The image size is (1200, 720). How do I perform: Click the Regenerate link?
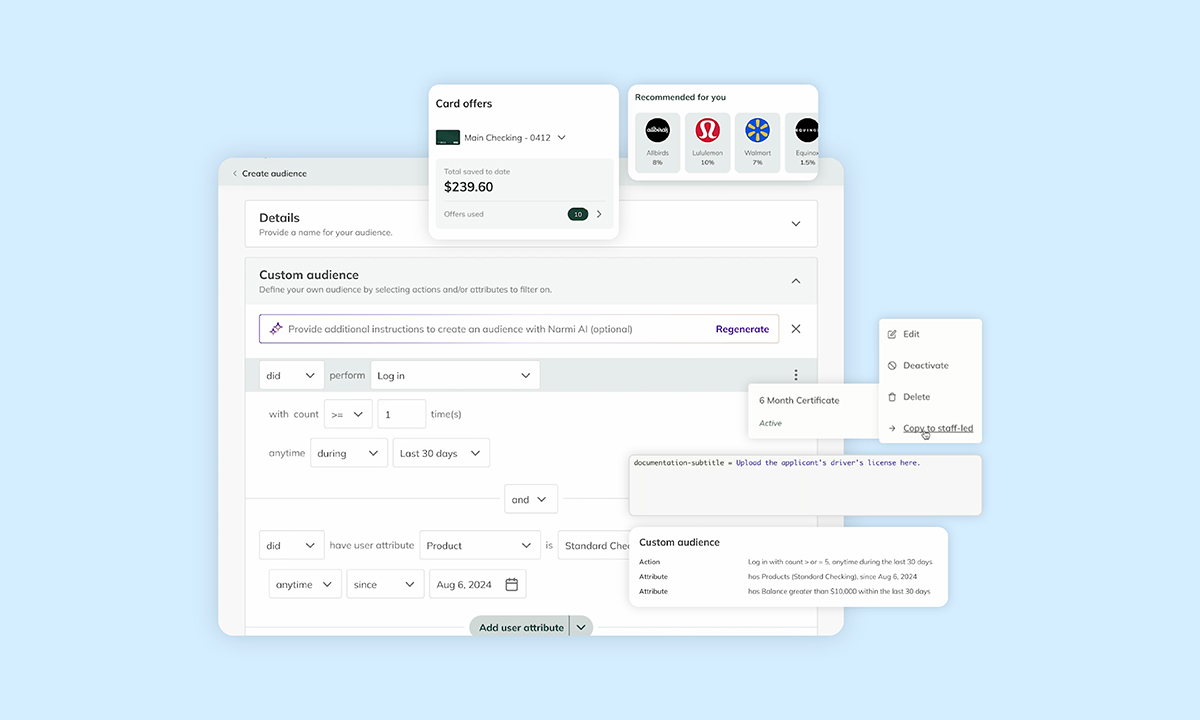[x=742, y=329]
